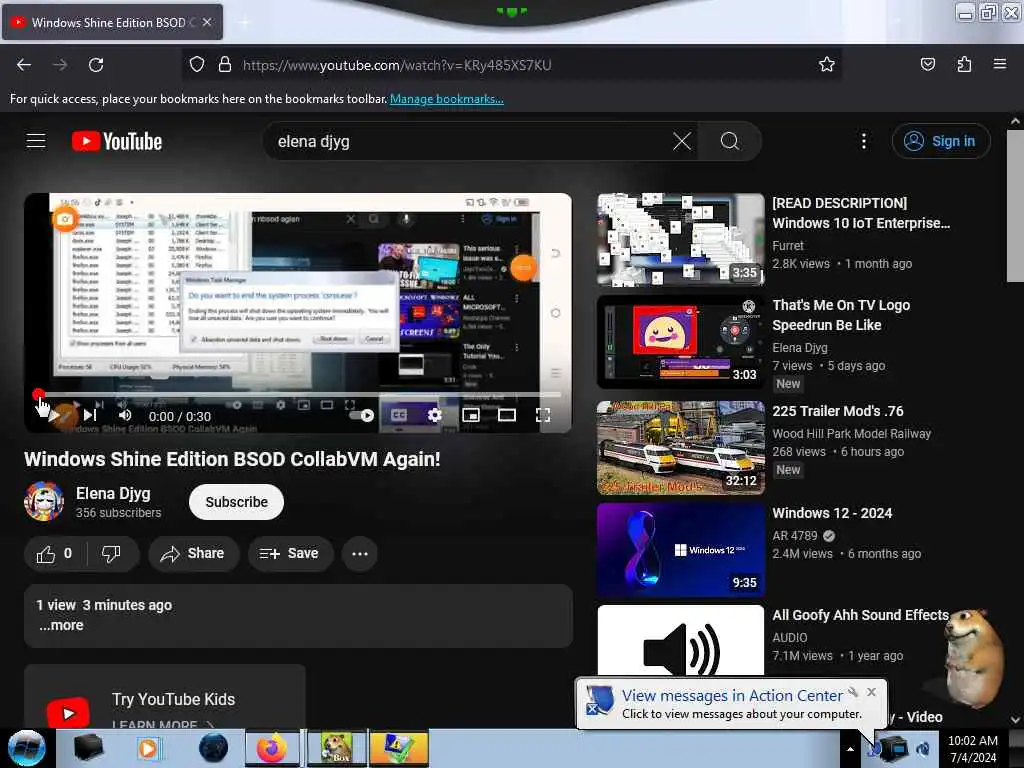Open more actions ellipsis menu
Screen dimensions: 1024x768
(360, 554)
